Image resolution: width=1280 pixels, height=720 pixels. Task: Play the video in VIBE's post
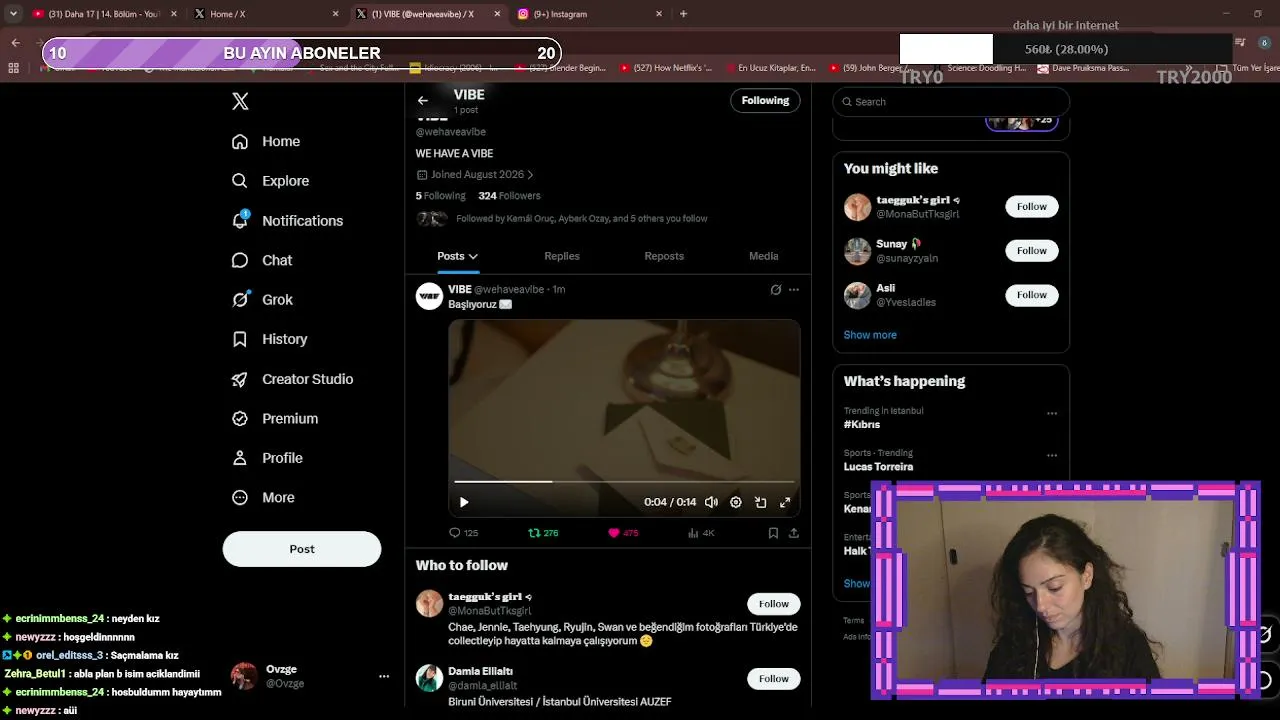tap(464, 502)
